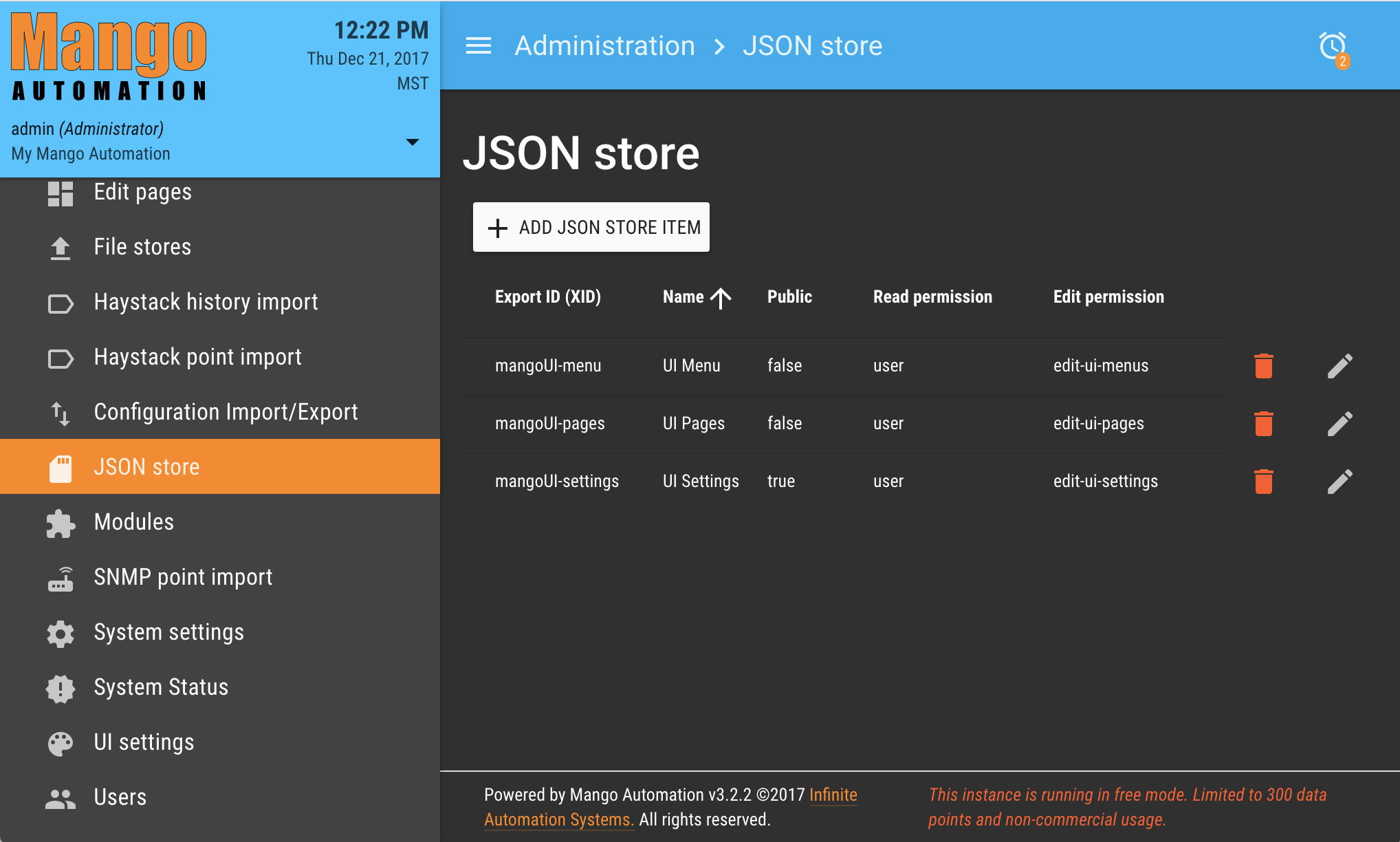Screen dimensions: 1400x842
Task: Click the Haystack point import label icon
Action: tap(61, 358)
